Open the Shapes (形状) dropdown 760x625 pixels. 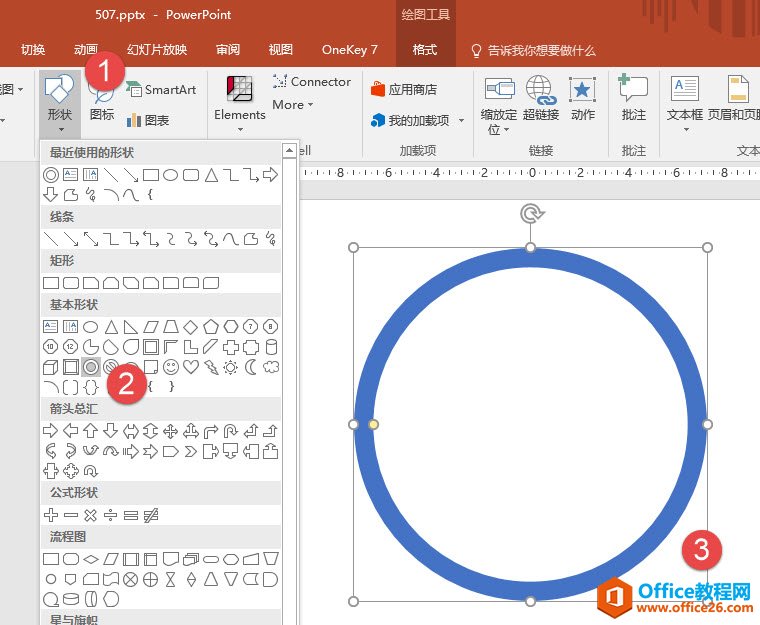[x=59, y=101]
